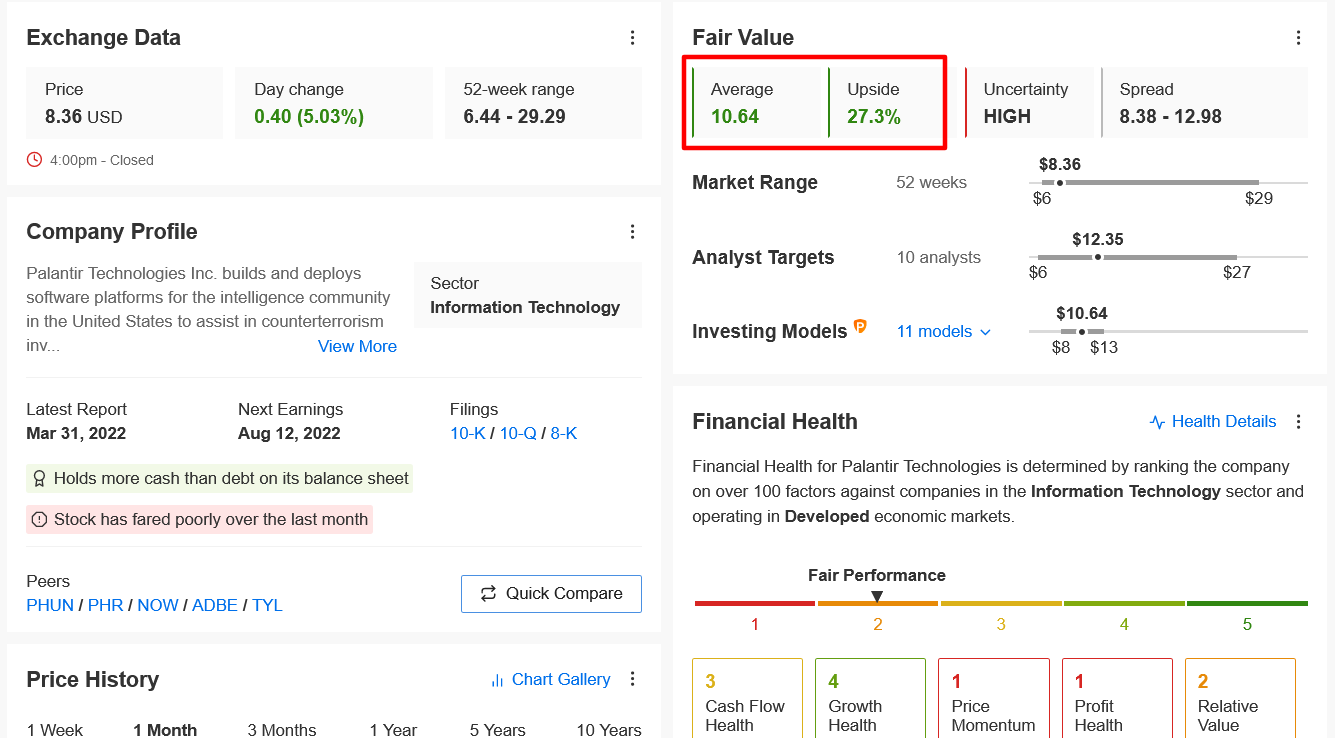Open peer ticker NOW
The width and height of the screenshot is (1335, 738).
pyautogui.click(x=158, y=605)
